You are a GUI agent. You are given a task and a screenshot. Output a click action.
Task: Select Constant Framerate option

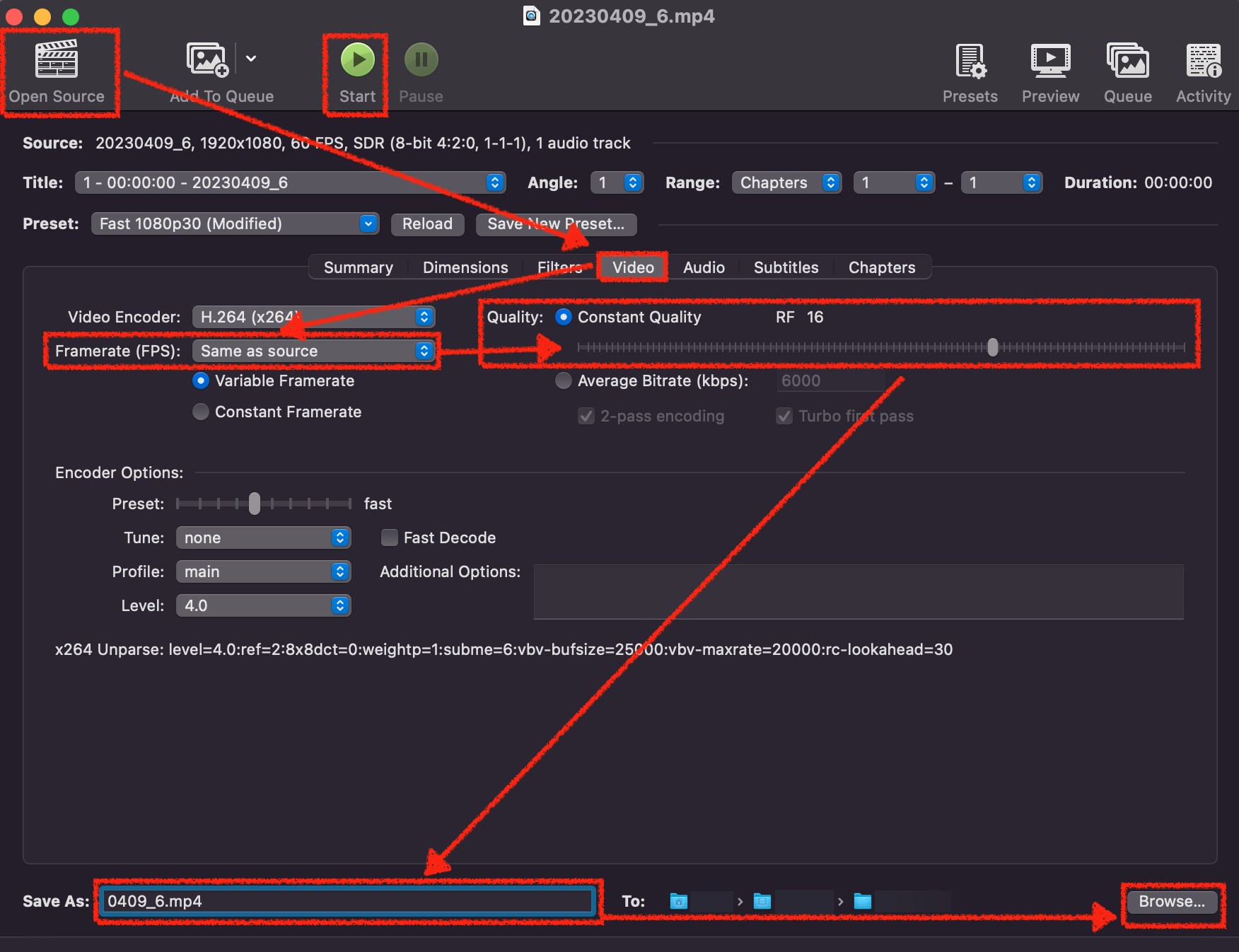pyautogui.click(x=200, y=412)
